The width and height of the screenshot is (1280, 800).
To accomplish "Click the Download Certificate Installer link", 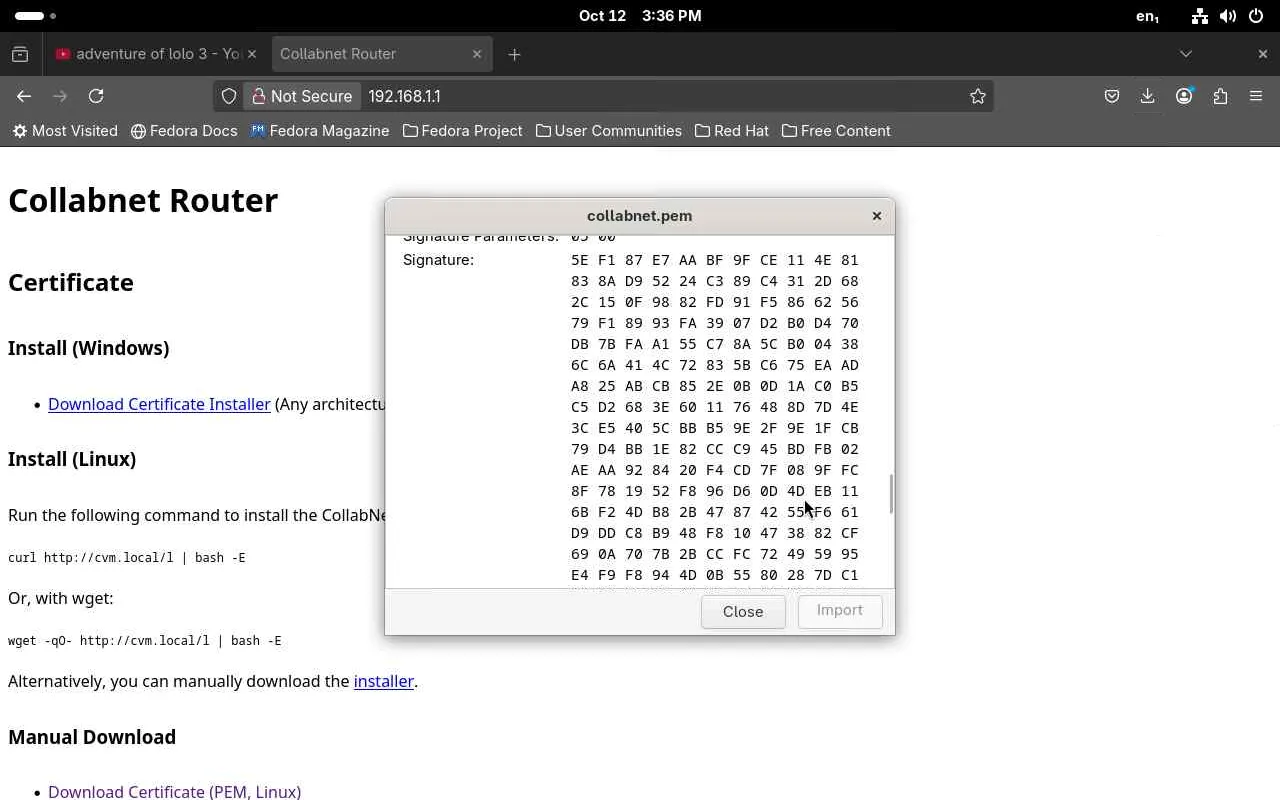I will (159, 404).
